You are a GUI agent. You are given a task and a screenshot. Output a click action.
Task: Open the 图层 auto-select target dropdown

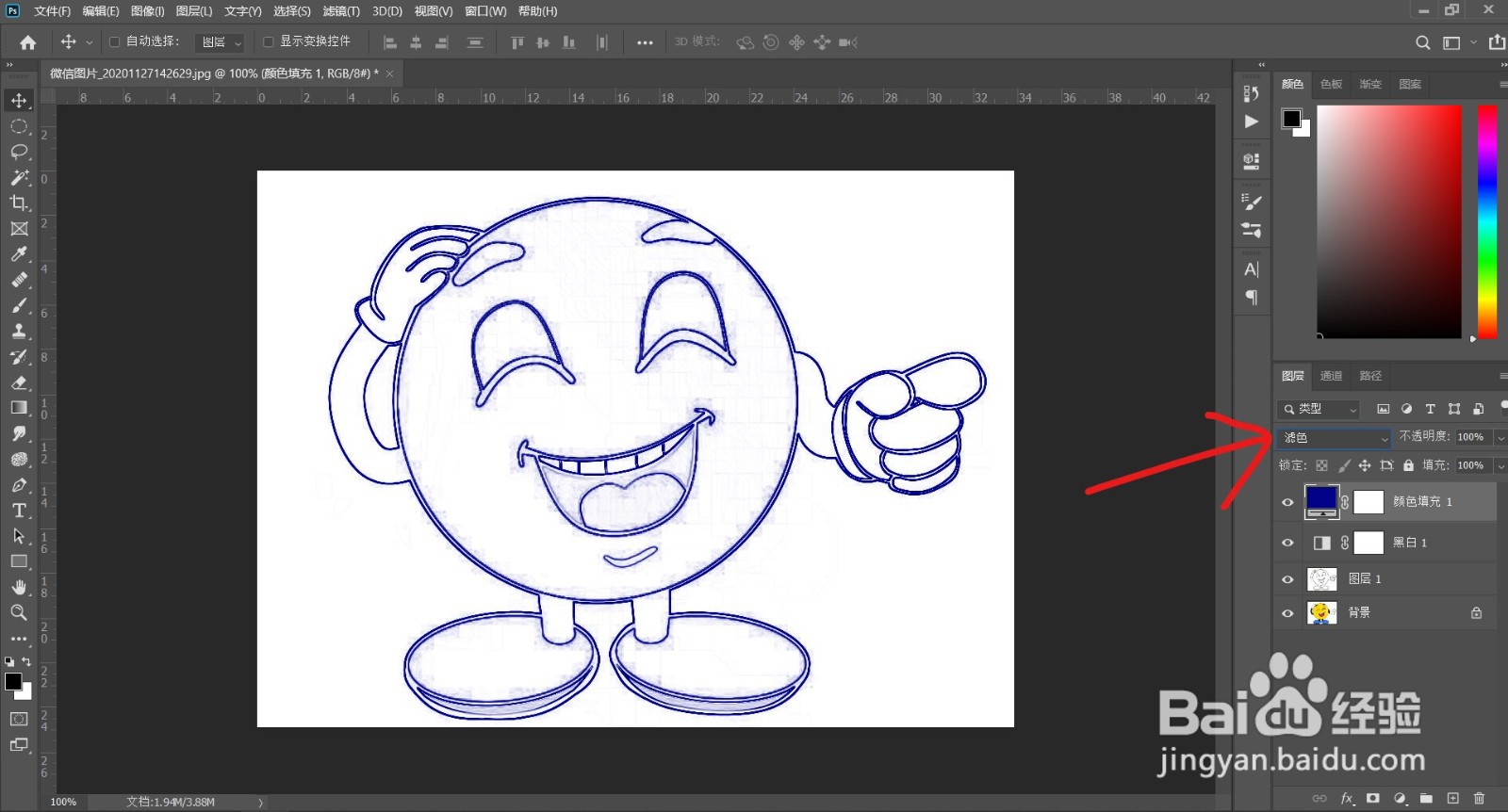221,42
